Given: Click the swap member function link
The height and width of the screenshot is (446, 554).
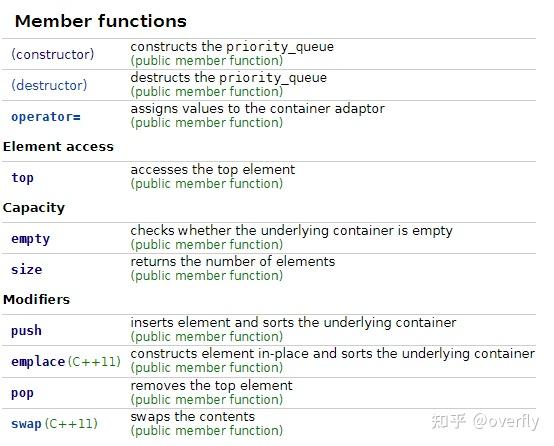Looking at the screenshot, I should point(26,423).
